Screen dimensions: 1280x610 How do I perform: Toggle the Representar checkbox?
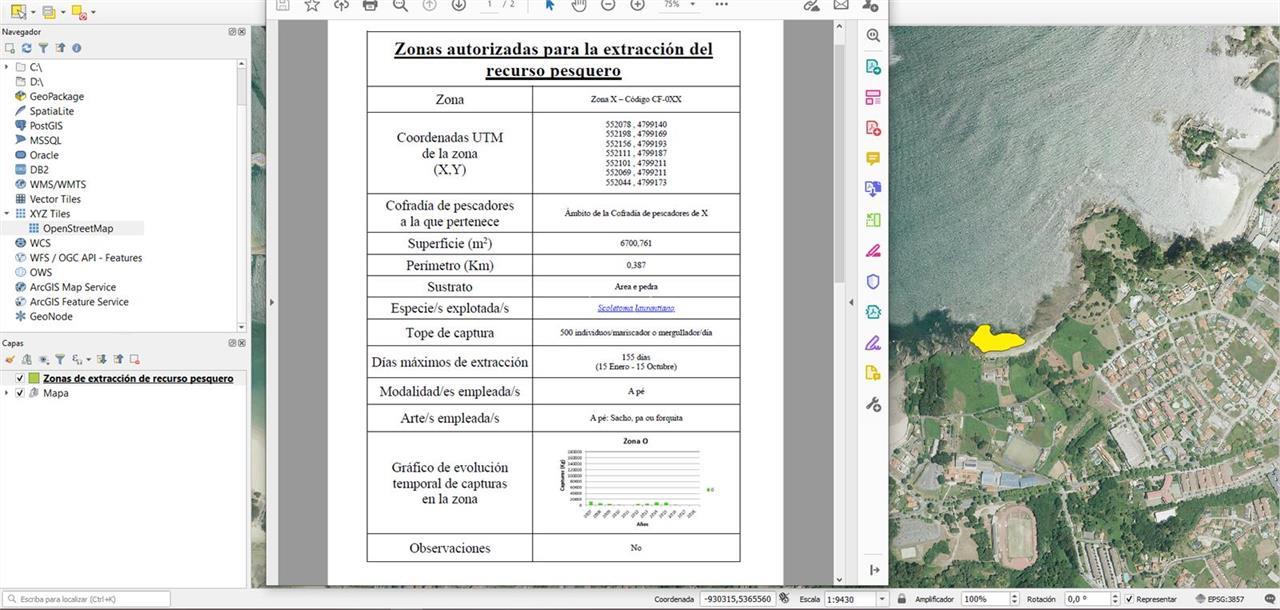tap(1130, 599)
